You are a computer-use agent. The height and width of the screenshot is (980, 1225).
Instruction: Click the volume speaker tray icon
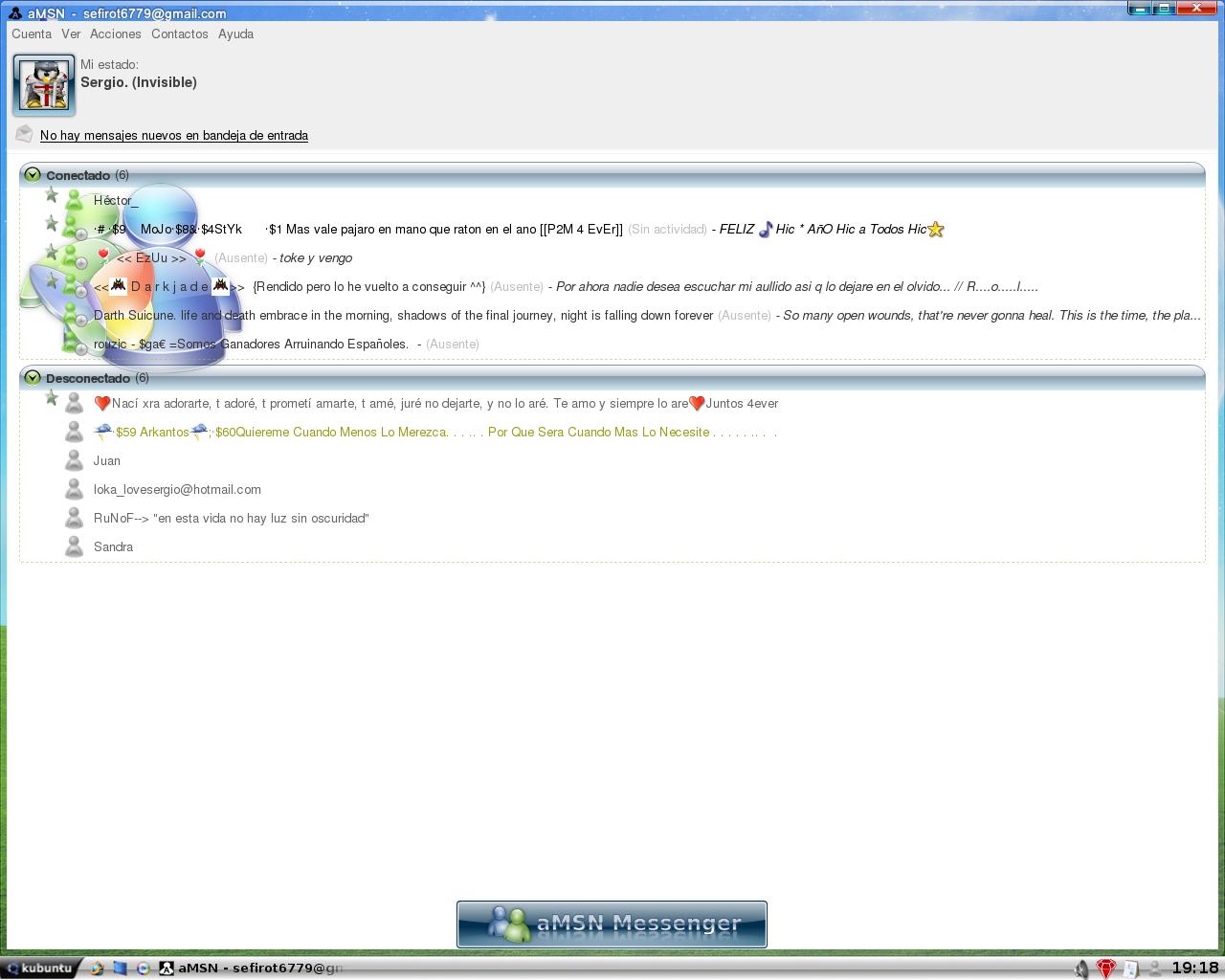[1081, 969]
